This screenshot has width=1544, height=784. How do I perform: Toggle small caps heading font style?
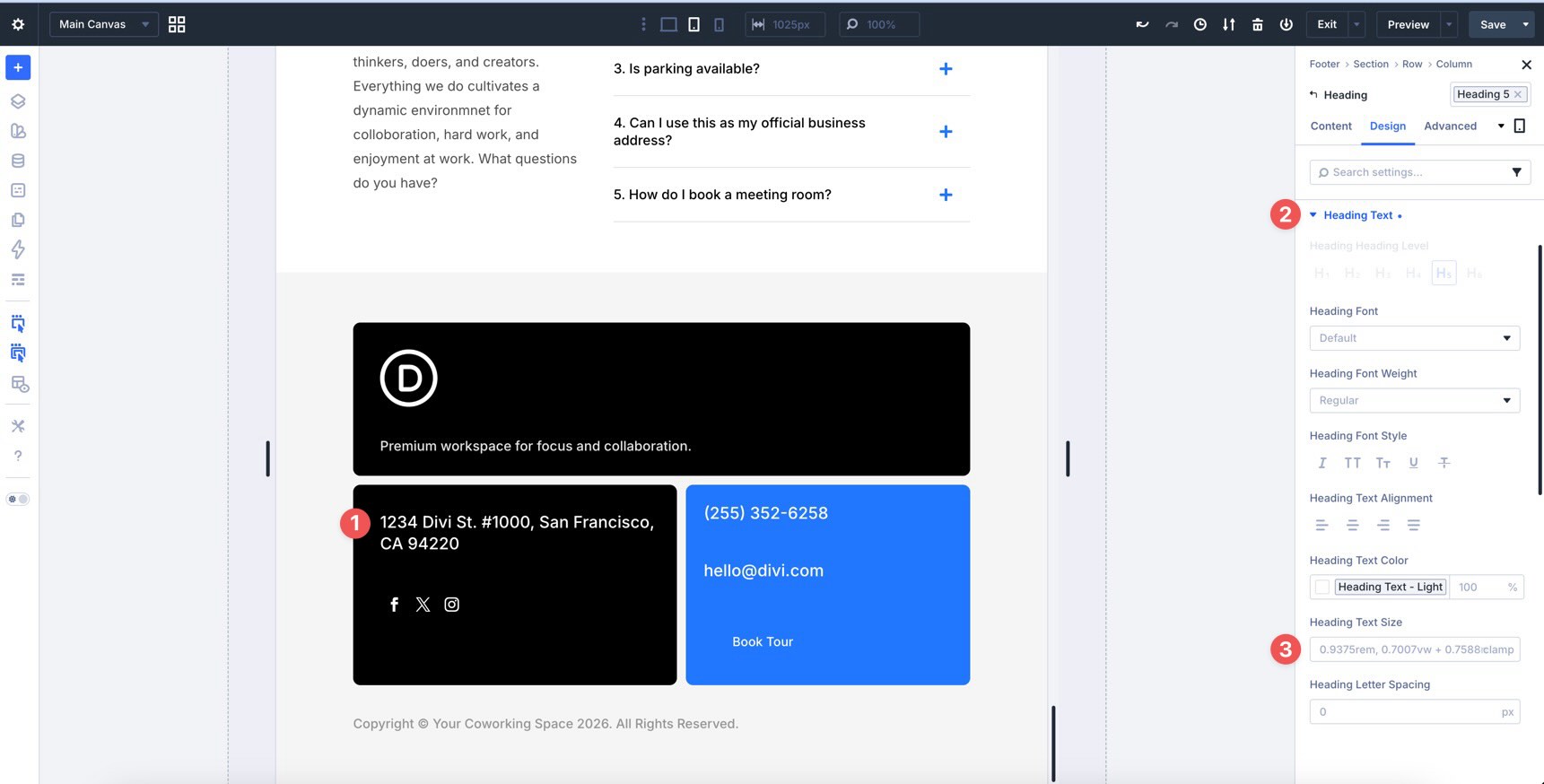[1383, 463]
